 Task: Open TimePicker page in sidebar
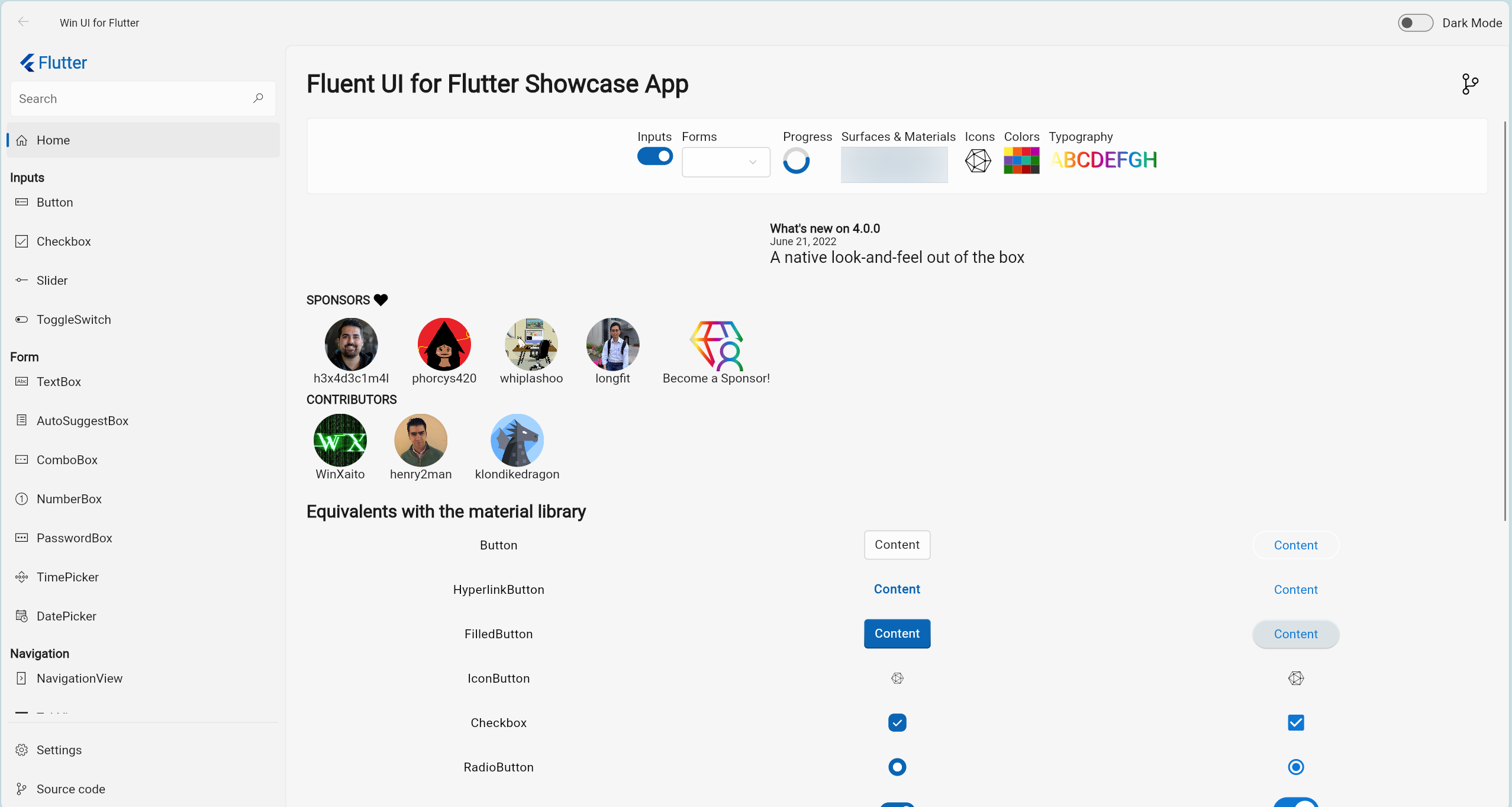coord(143,577)
